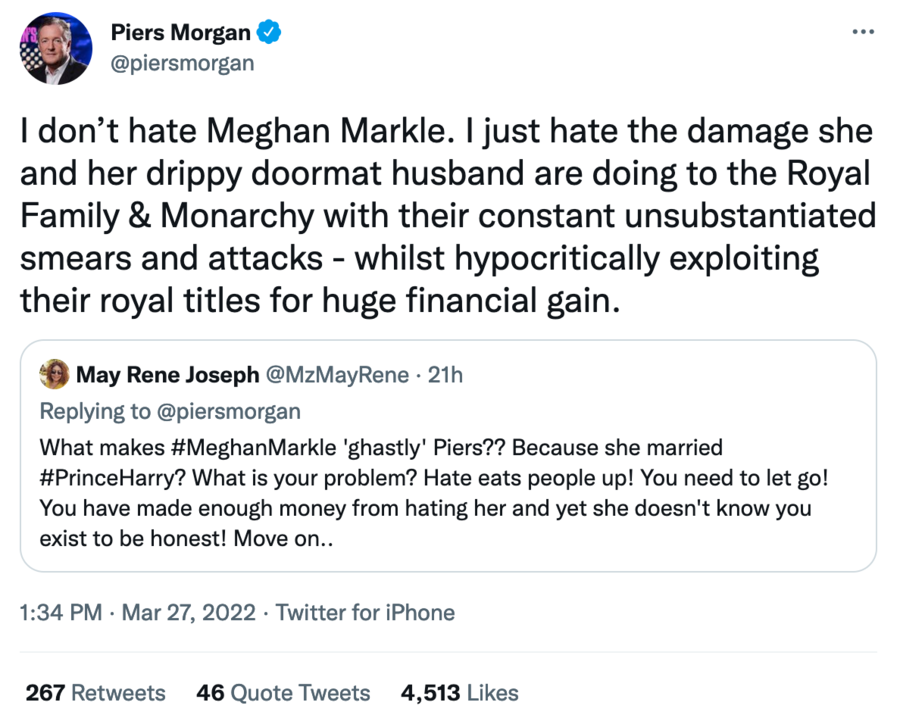Click the @MzMayRene handle
The height and width of the screenshot is (721, 900).
[335, 375]
